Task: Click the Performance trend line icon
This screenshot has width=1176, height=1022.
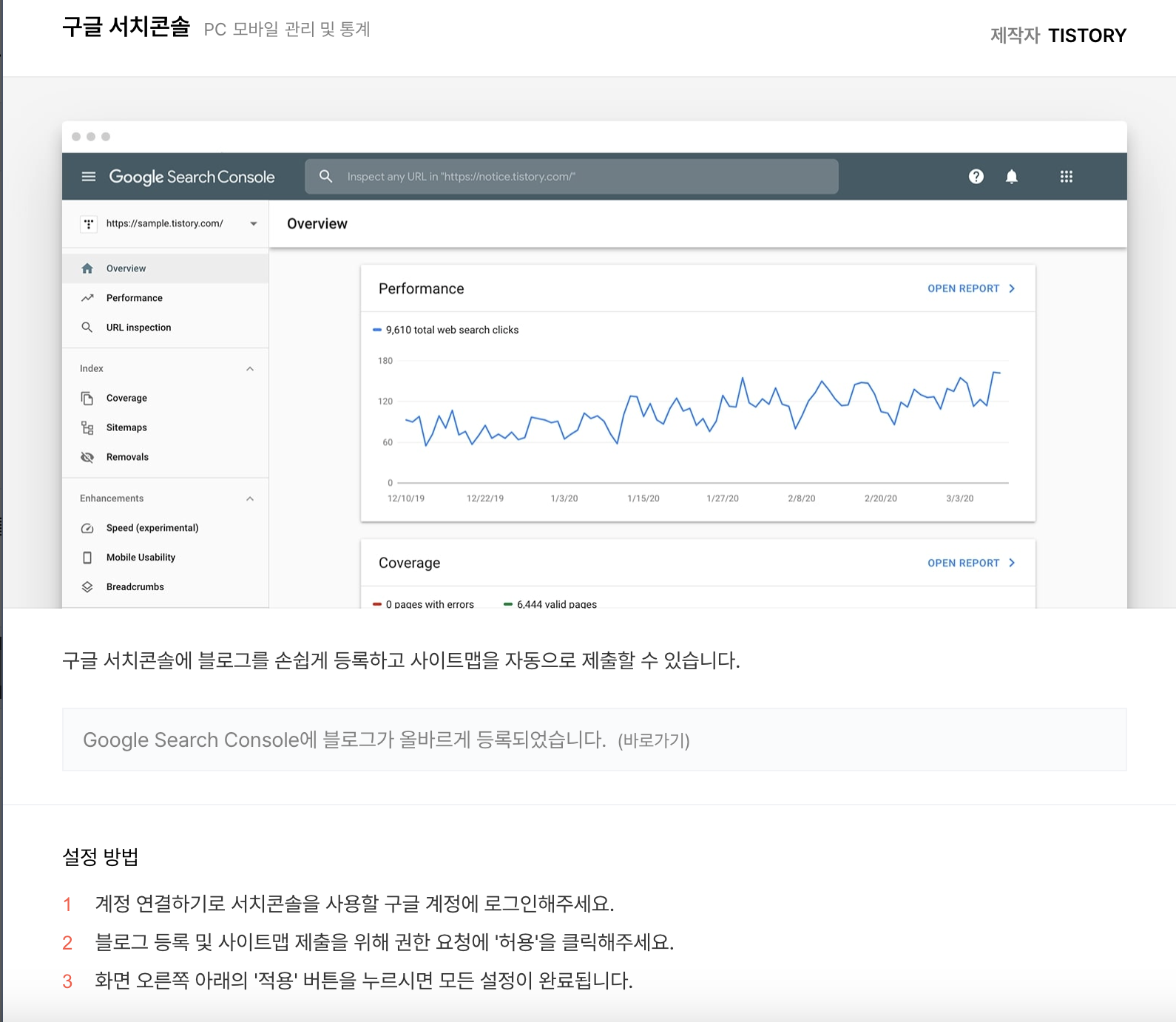Action: [x=87, y=298]
